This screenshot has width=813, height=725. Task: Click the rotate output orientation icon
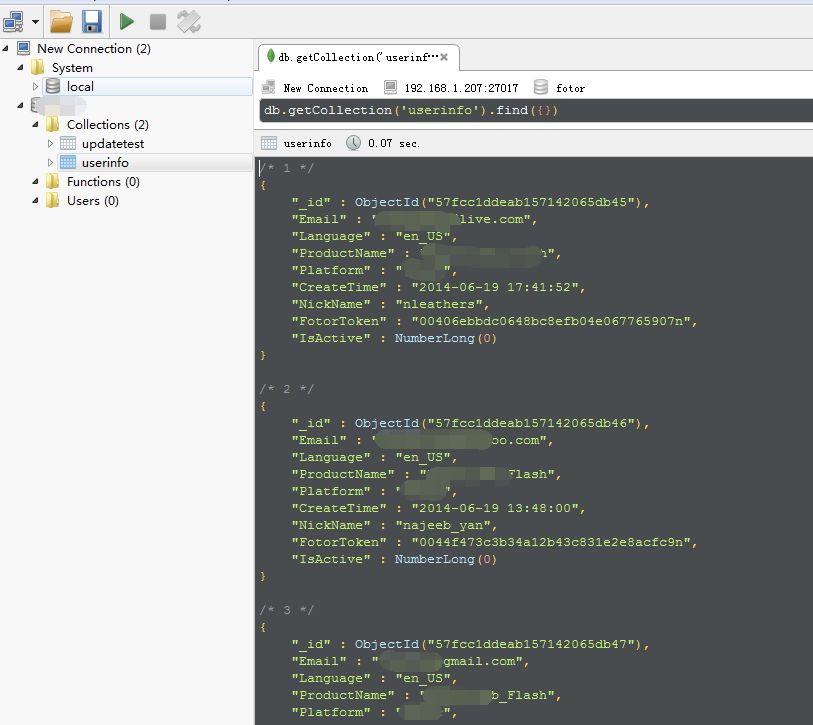click(x=188, y=20)
